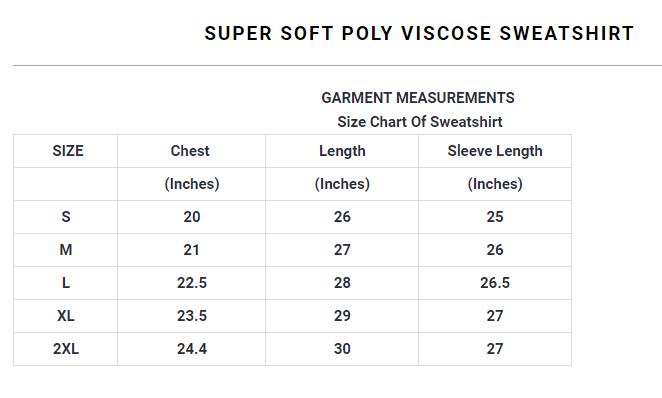Select the SIZE column header
Screen dimensions: 662x398
coord(68,151)
